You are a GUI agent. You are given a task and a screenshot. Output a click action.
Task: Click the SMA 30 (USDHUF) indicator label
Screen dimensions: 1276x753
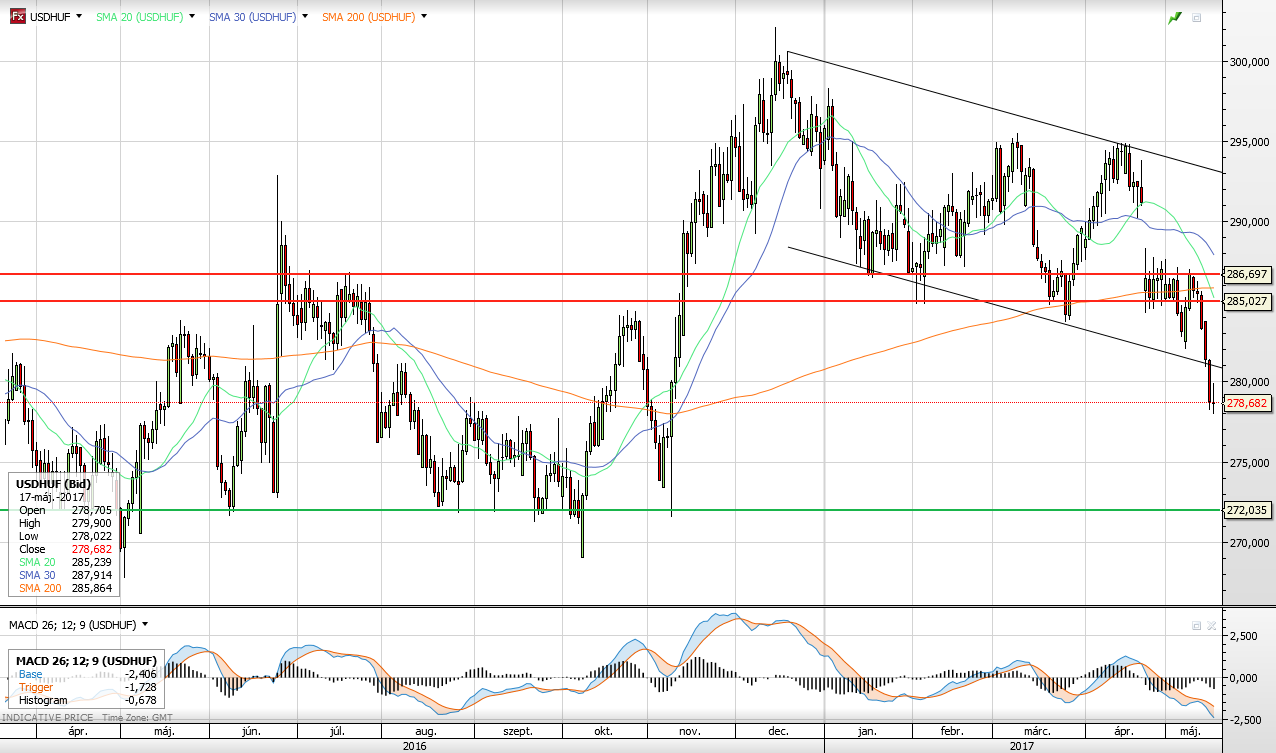(252, 17)
